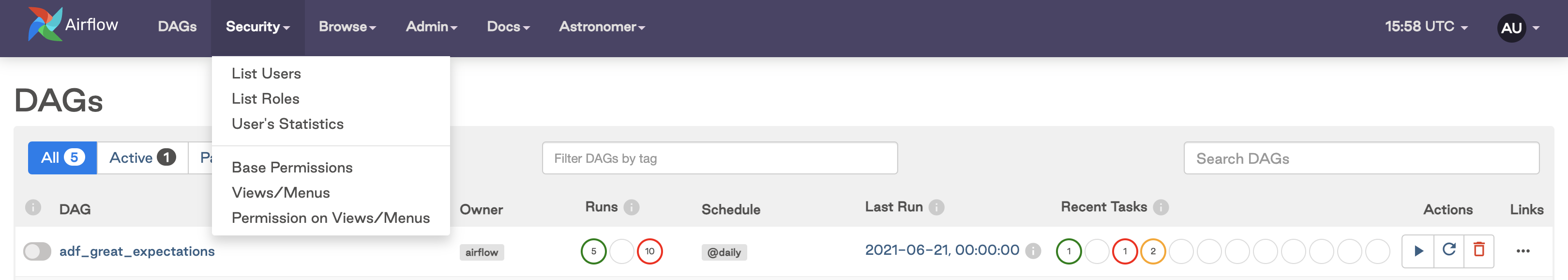Delete the adf_great_expectations DAG with trash icon

click(x=1478, y=251)
